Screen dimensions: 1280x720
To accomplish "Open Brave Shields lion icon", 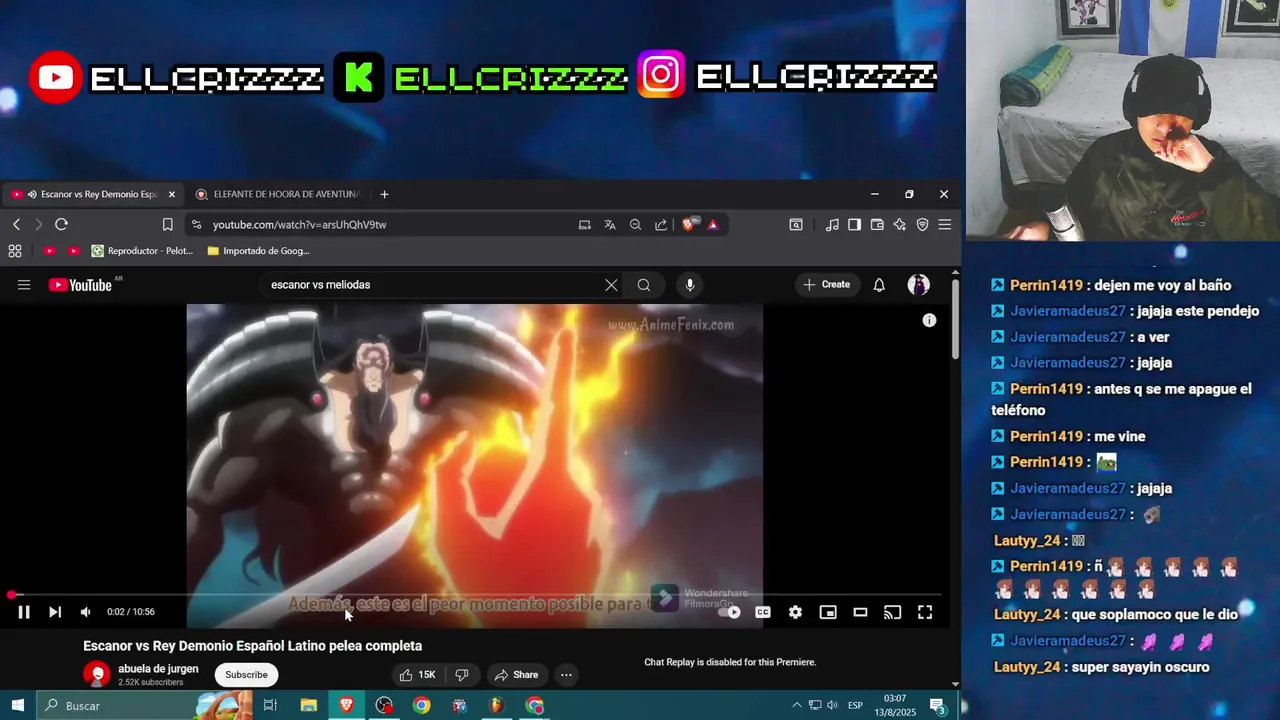I will pyautogui.click(x=688, y=225).
